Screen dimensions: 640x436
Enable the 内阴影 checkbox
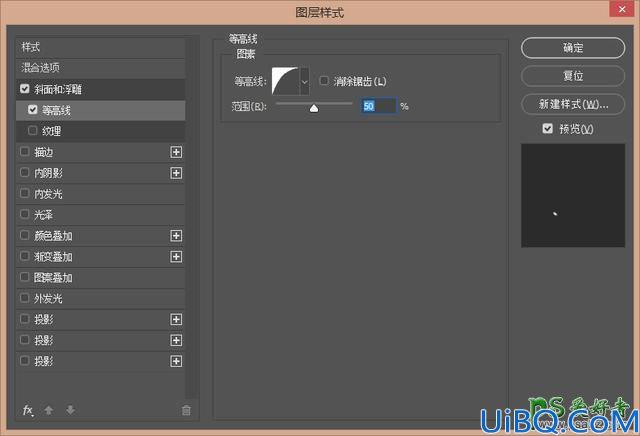[24, 172]
